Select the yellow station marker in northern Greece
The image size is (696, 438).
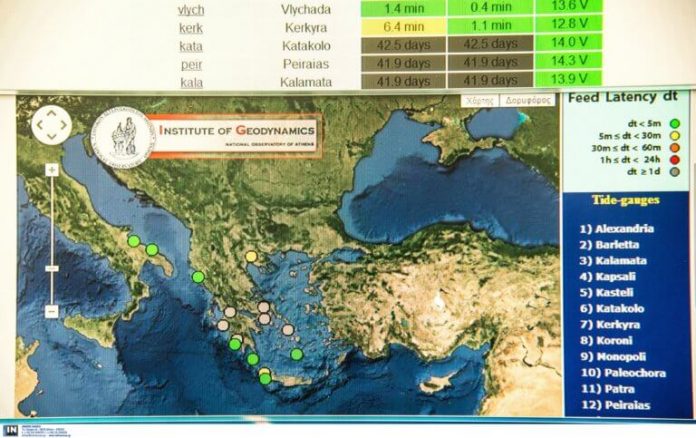coord(251,257)
